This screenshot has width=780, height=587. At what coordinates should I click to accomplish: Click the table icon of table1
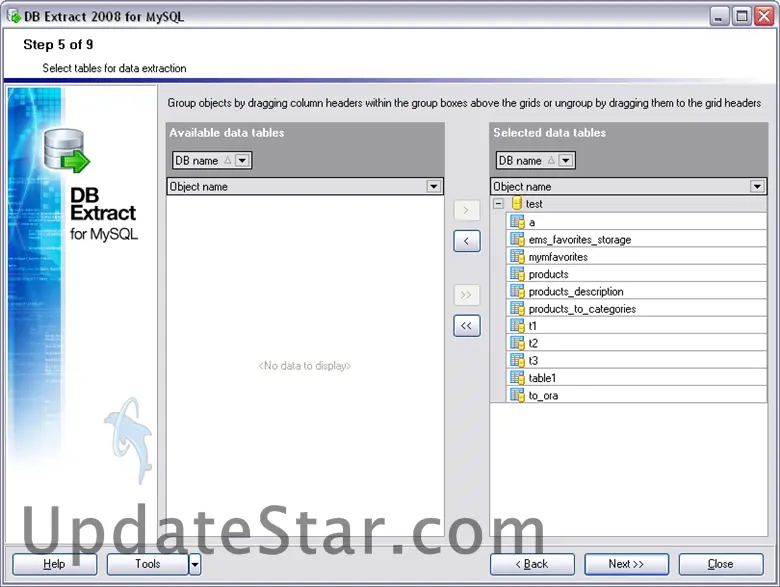[517, 378]
